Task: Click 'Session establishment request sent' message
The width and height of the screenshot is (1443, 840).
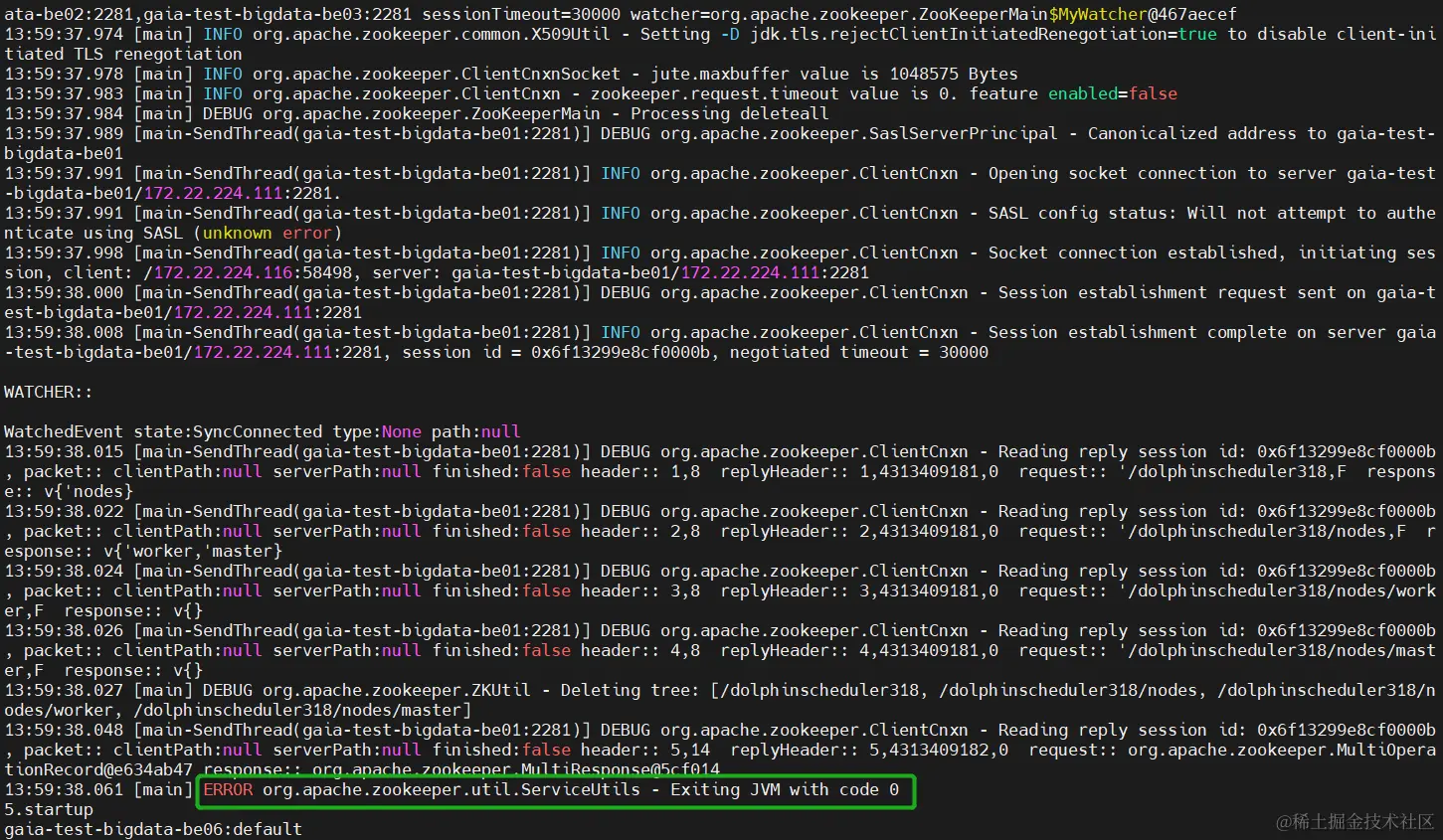Action: click(1158, 292)
